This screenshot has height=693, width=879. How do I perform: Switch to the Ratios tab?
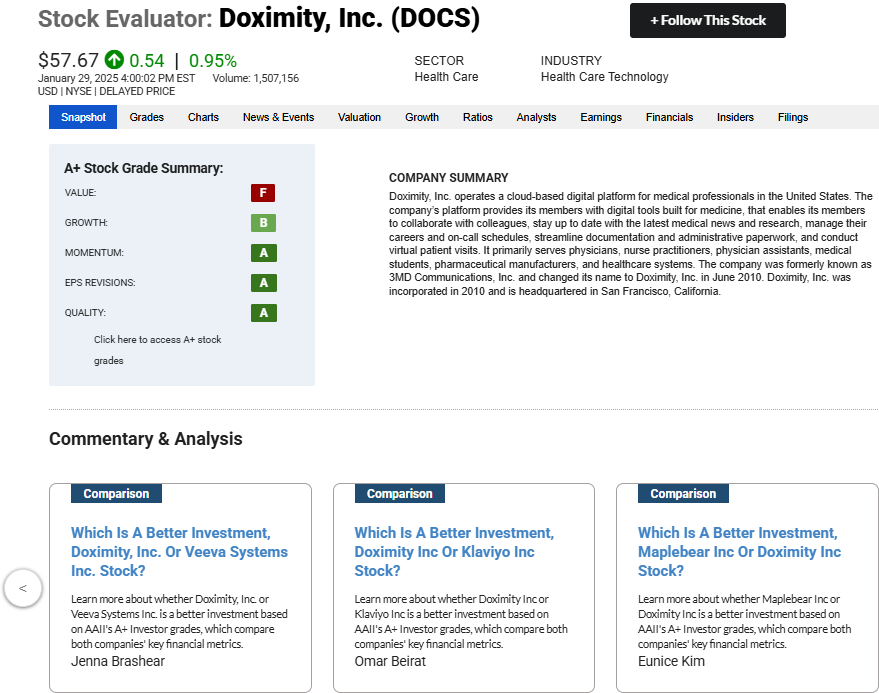[478, 117]
